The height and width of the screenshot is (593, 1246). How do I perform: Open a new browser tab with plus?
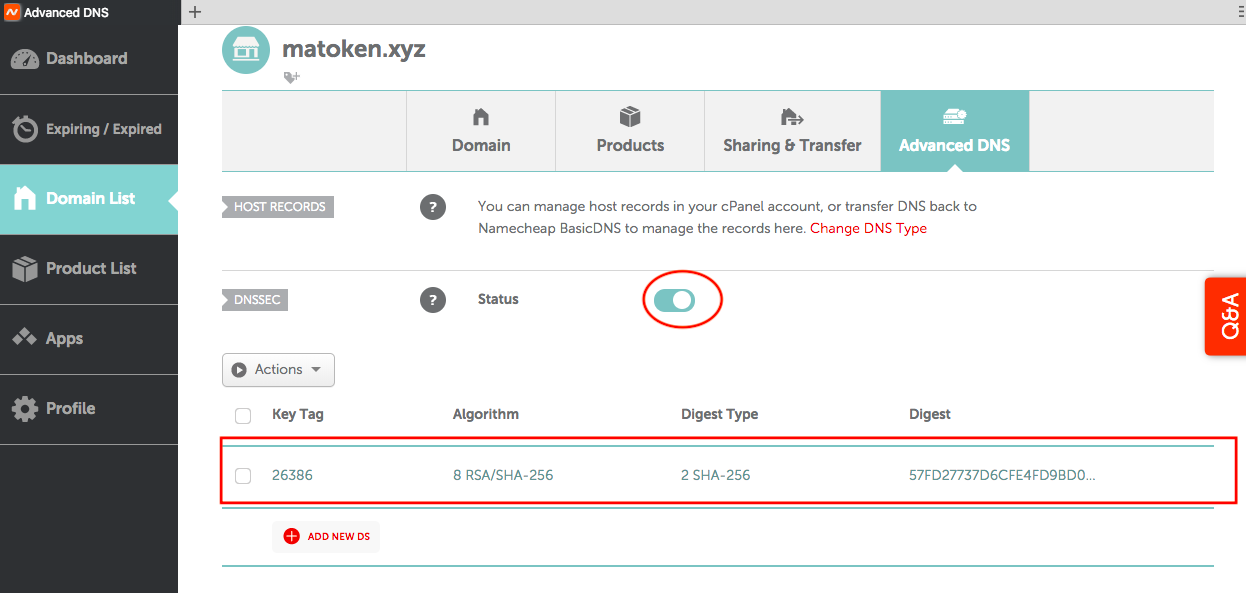coord(195,12)
